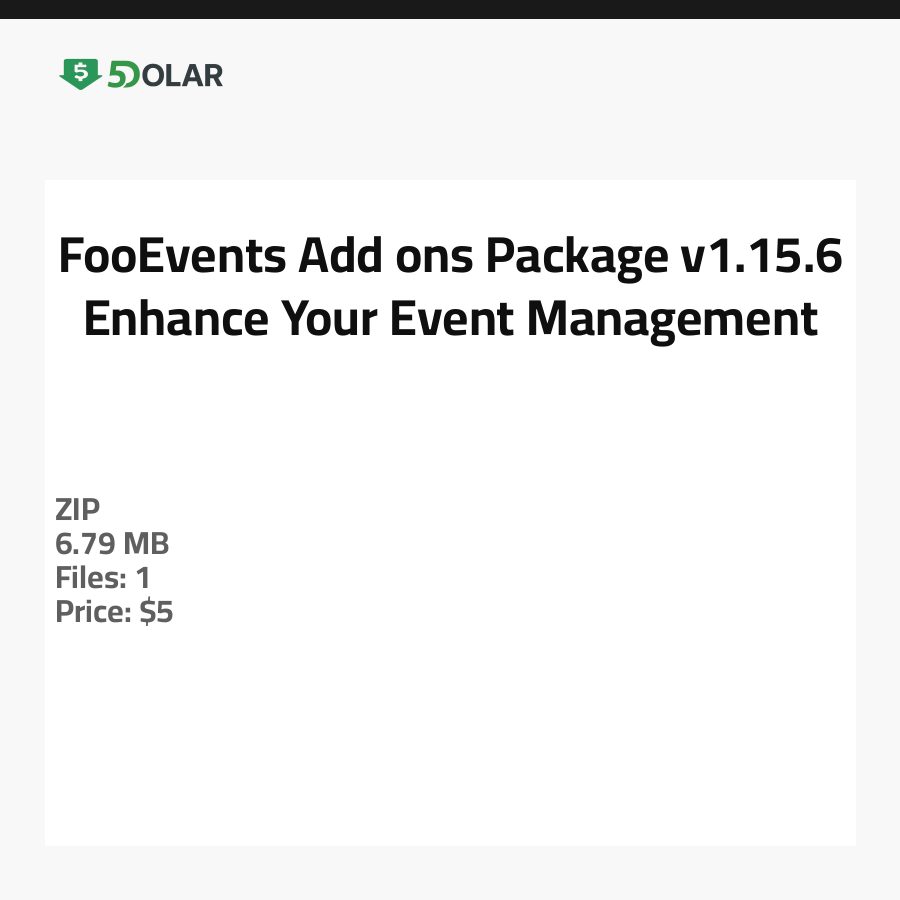Click the FooEvents Add ons Package title line
The height and width of the screenshot is (900, 900).
[450, 258]
